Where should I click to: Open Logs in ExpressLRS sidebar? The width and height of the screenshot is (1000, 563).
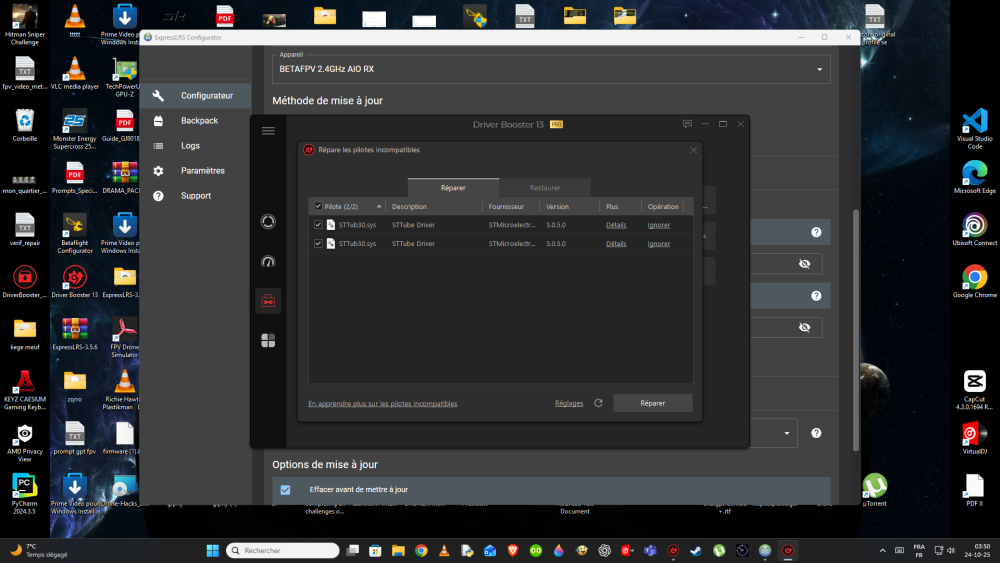point(190,146)
